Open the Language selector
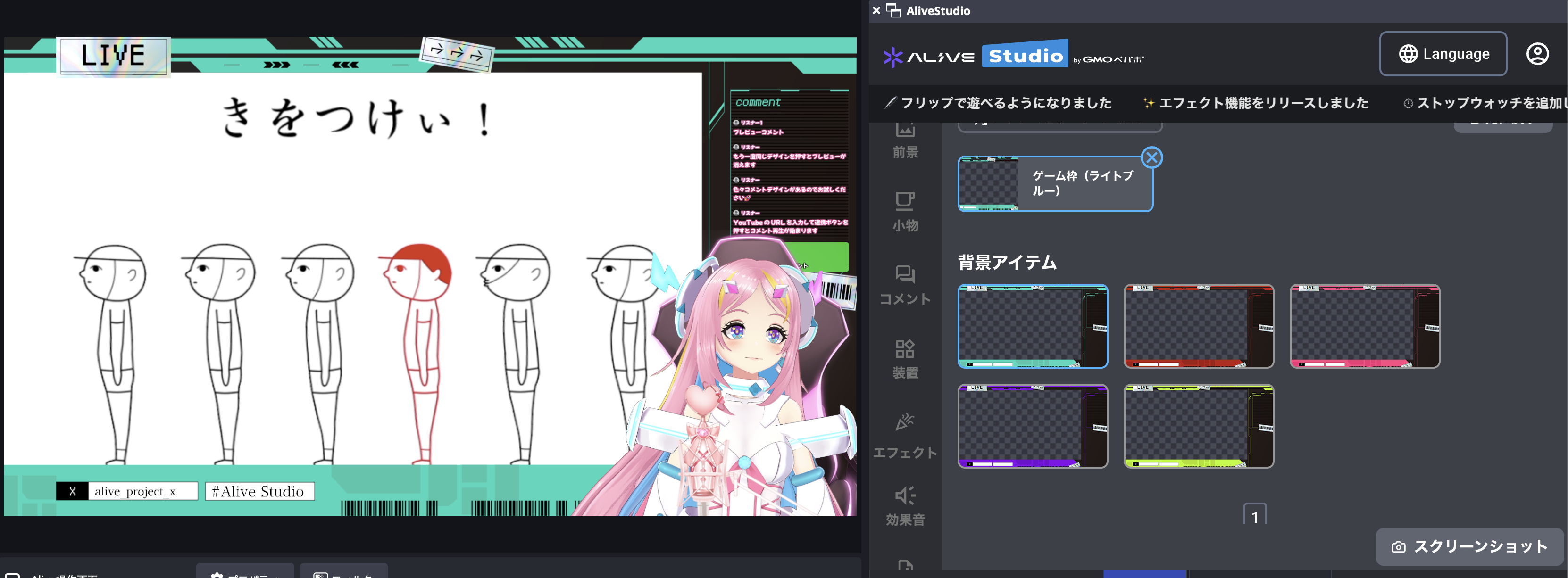Screen dimensions: 1568x578 (1443, 54)
